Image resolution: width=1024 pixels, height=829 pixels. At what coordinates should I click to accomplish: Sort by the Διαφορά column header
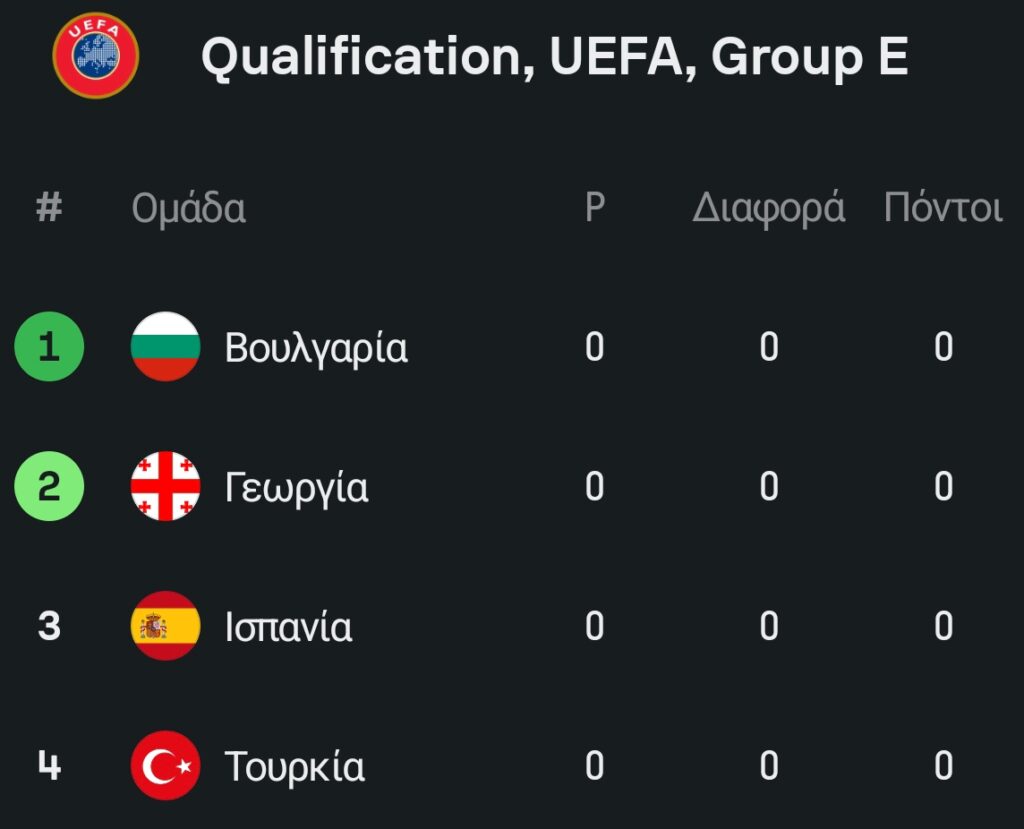[768, 209]
